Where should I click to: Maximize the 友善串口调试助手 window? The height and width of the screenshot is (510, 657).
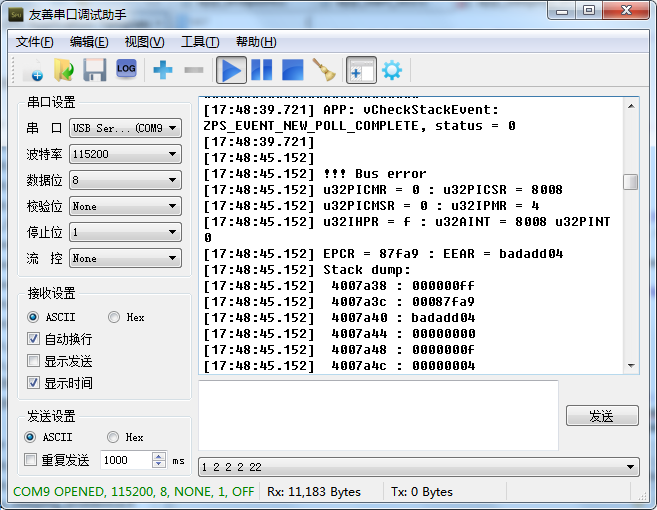coord(589,11)
